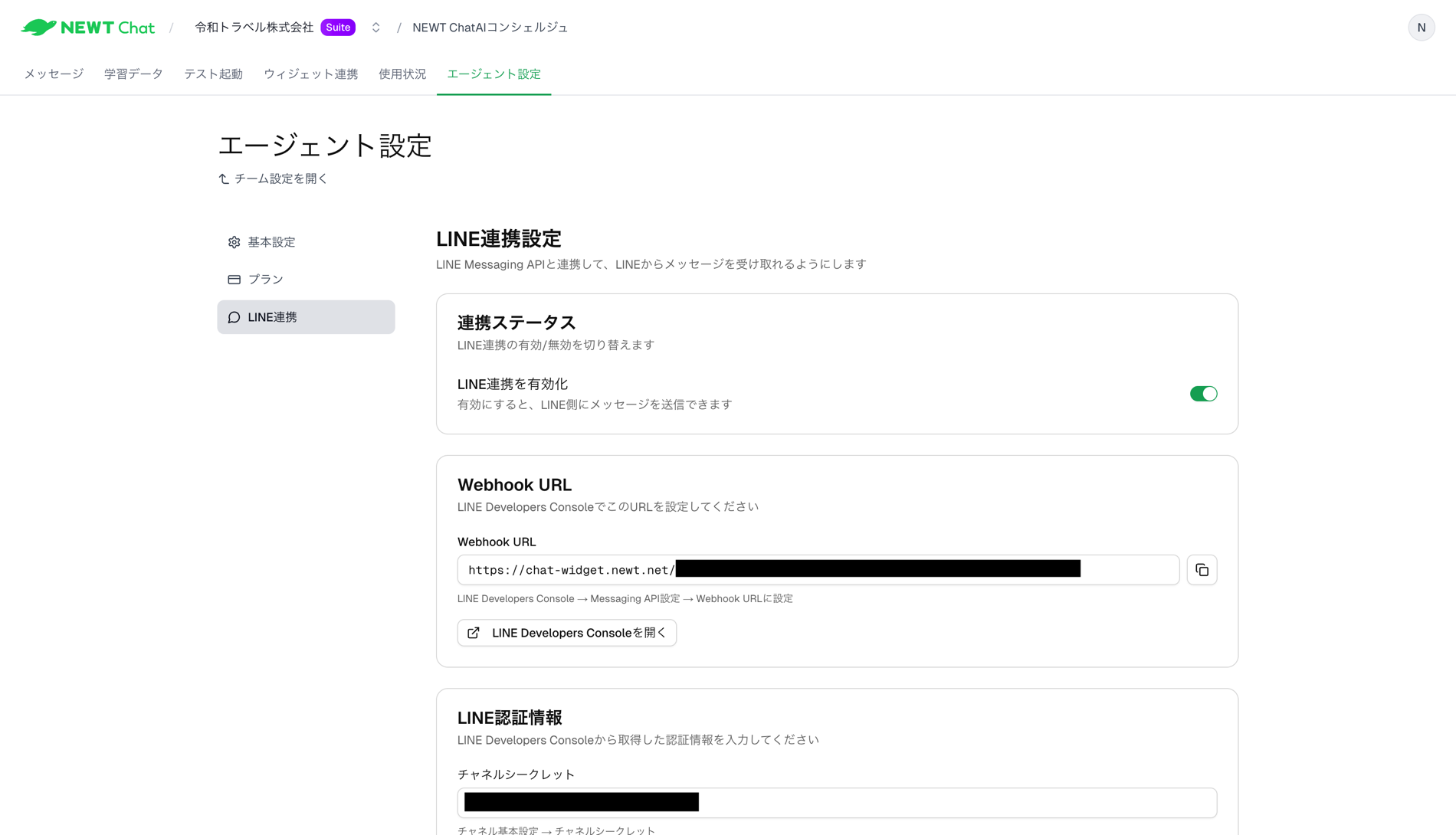The width and height of the screenshot is (1456, 835).
Task: Open チーム設定を開く link
Action: click(280, 178)
